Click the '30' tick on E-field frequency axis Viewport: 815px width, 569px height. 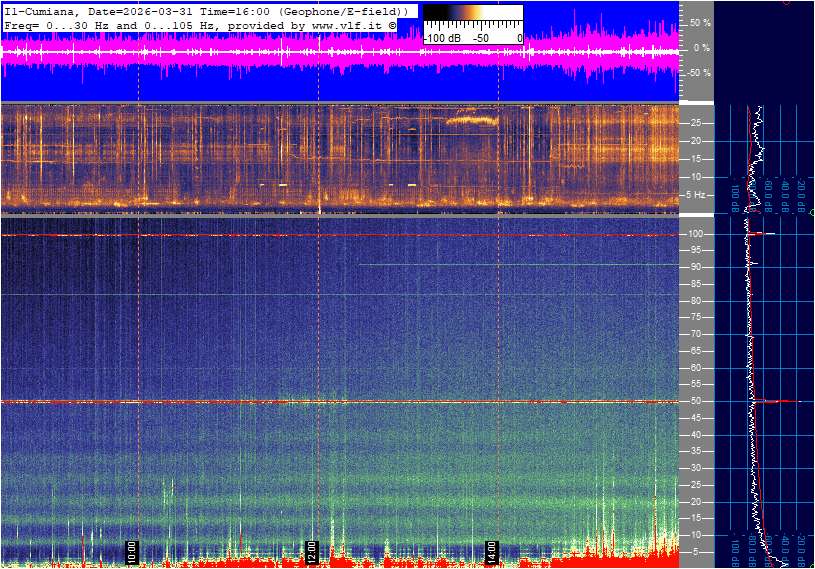click(x=695, y=468)
